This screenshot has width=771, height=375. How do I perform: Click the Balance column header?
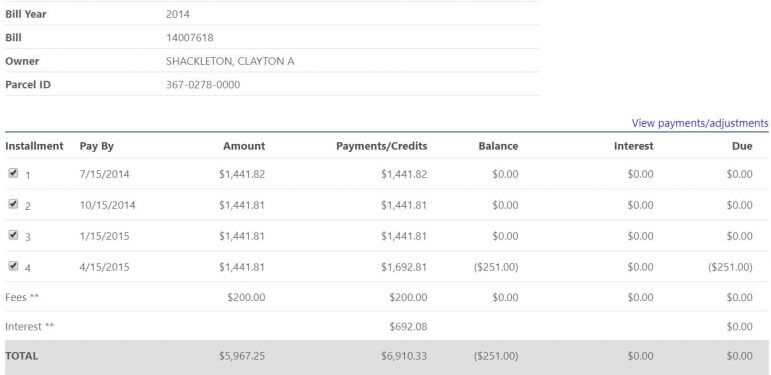coord(498,146)
